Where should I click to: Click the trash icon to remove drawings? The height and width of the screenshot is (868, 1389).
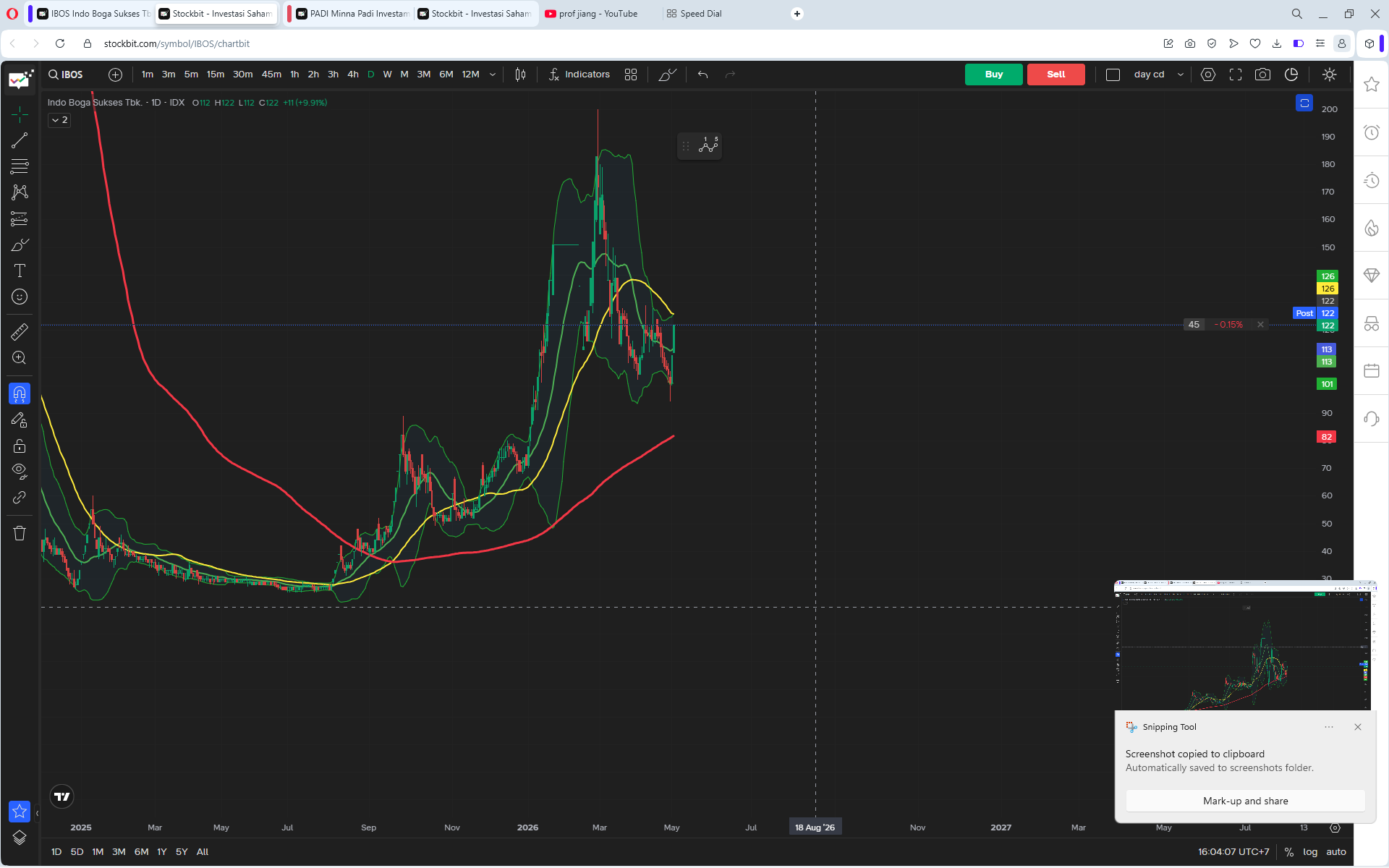tap(20, 533)
